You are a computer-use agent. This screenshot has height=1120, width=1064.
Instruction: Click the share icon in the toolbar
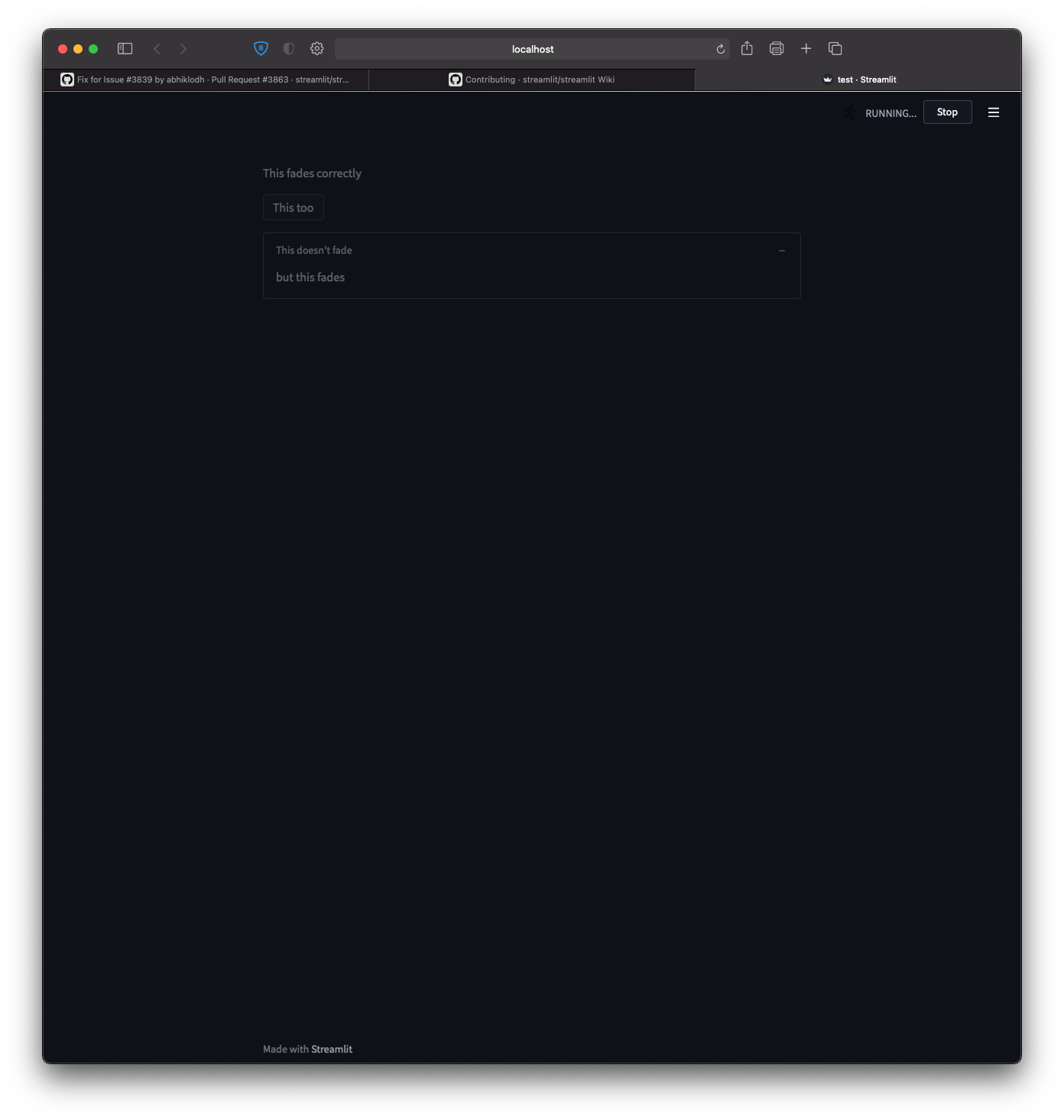(x=747, y=48)
